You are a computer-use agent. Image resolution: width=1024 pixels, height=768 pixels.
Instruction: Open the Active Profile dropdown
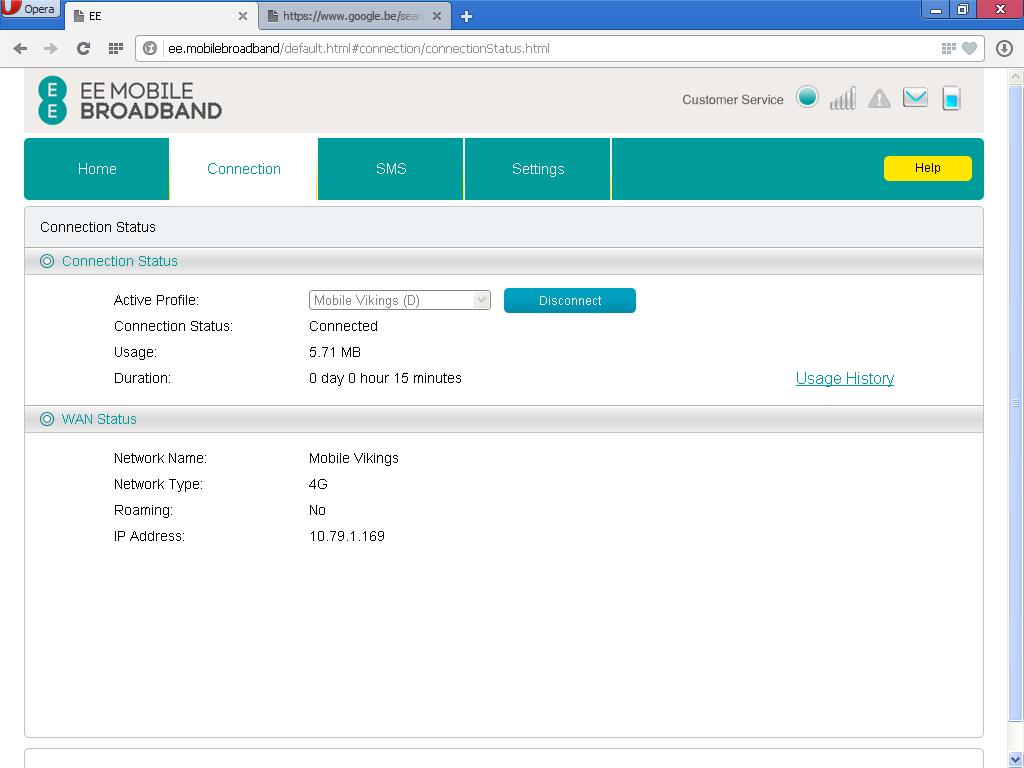399,300
